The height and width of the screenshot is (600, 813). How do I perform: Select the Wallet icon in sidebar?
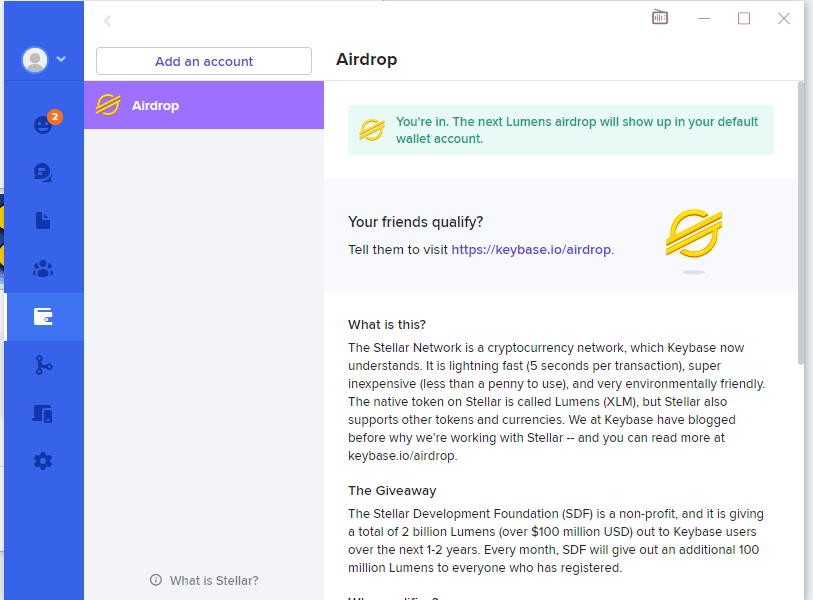pos(43,317)
